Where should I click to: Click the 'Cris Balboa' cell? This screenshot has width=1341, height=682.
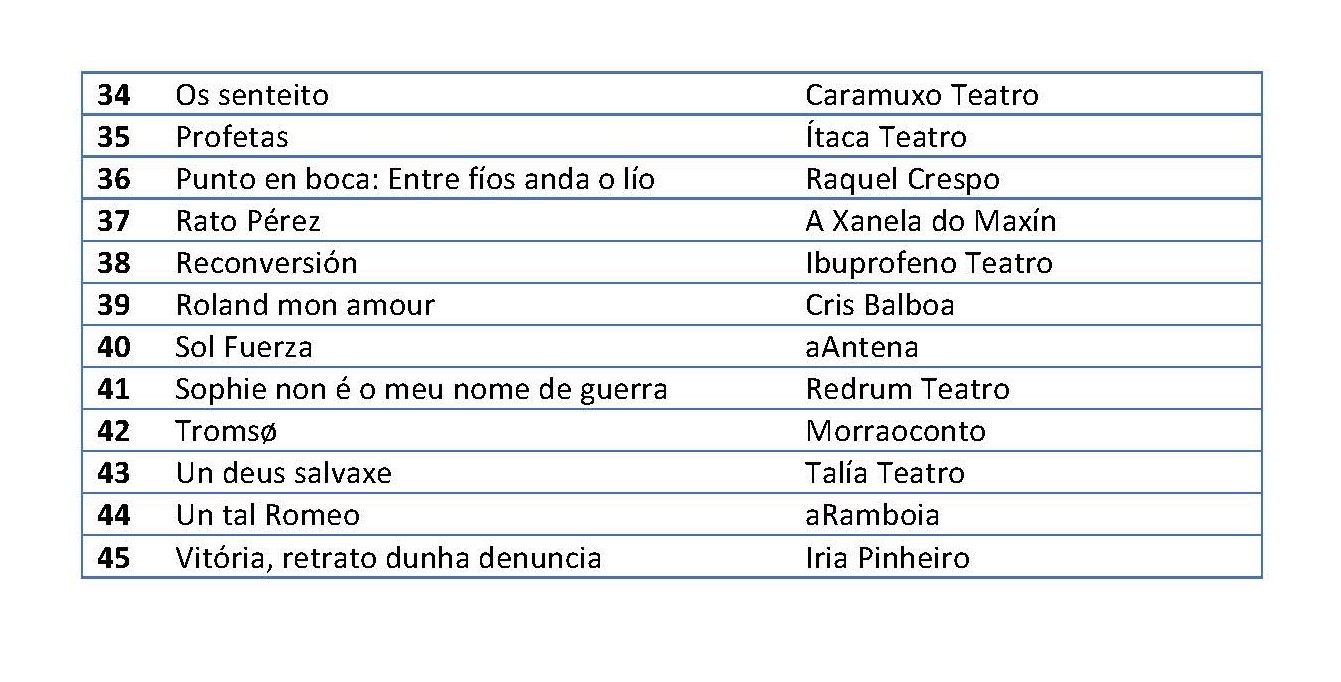[879, 305]
